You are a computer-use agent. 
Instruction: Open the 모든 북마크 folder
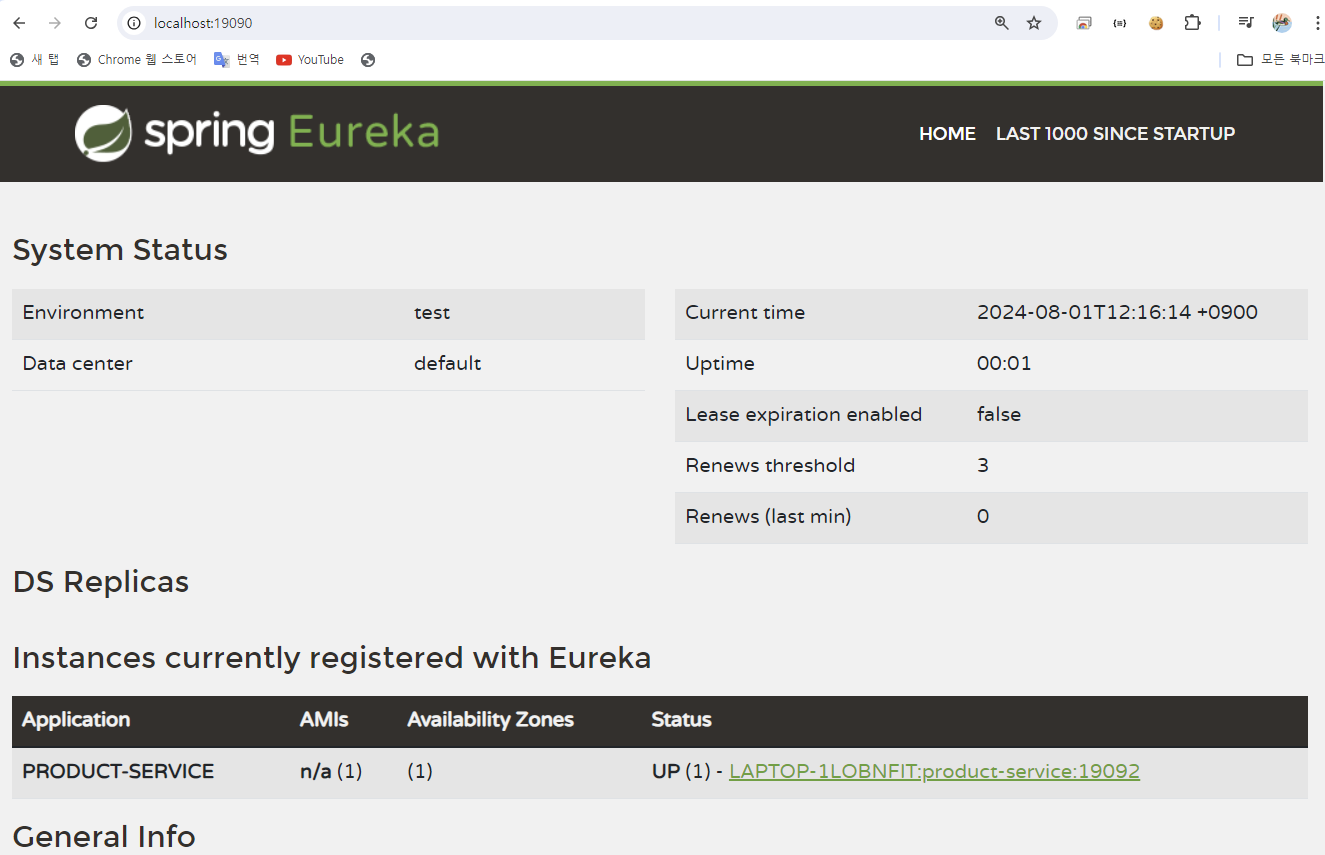[x=1281, y=60]
